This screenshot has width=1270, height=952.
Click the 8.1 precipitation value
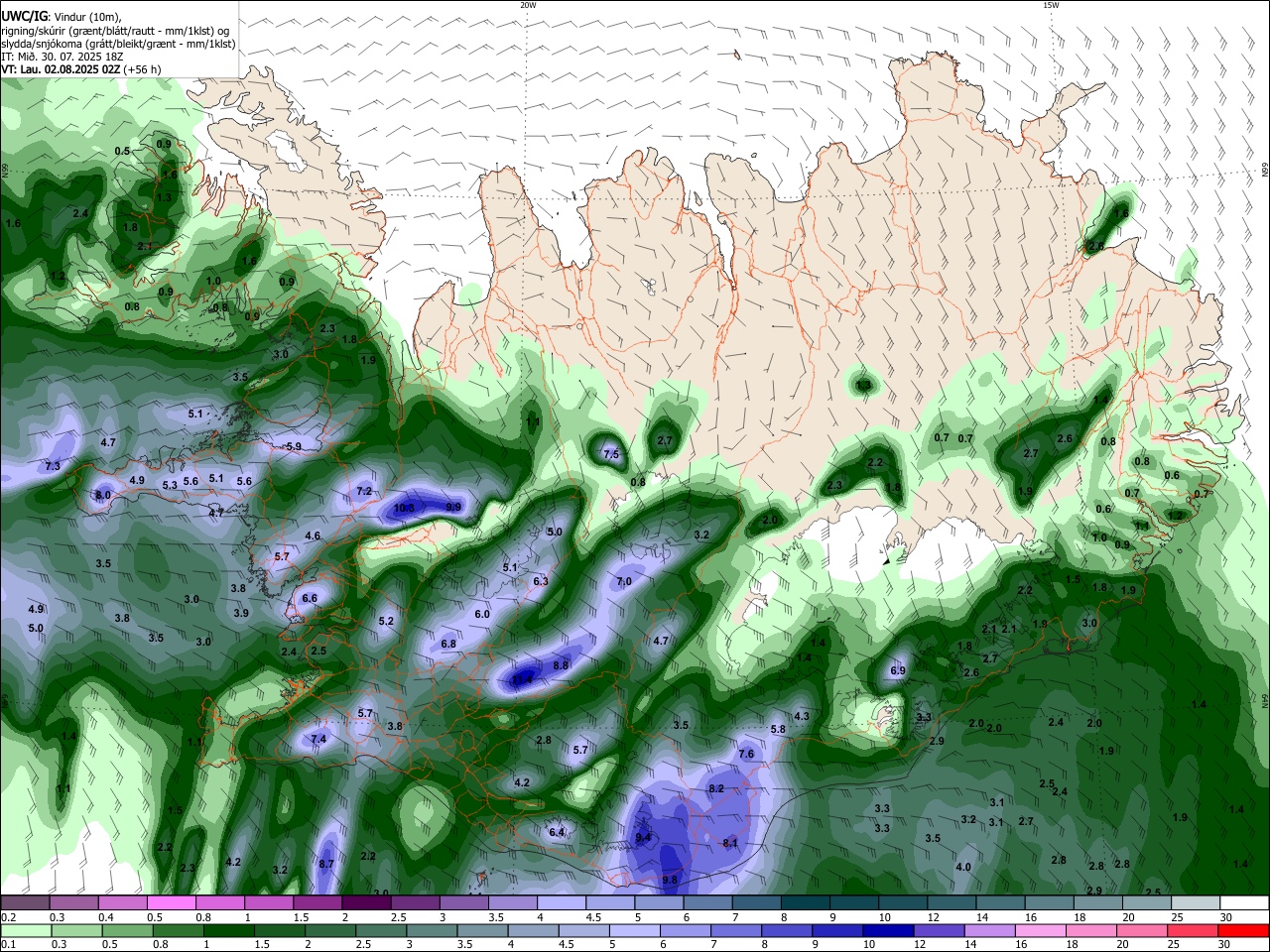coord(730,844)
